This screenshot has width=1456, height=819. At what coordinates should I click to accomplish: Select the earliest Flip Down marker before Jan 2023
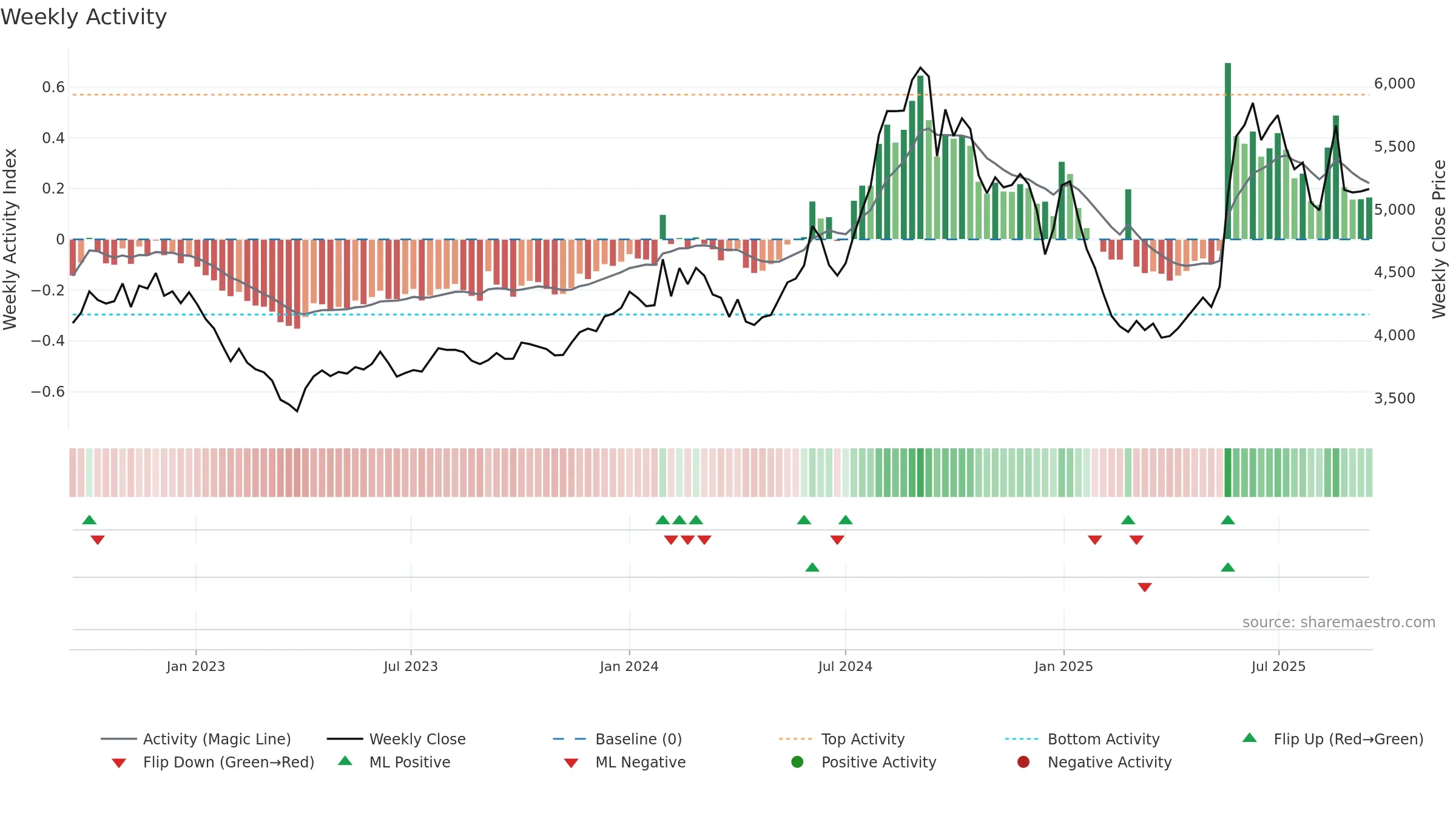(98, 540)
